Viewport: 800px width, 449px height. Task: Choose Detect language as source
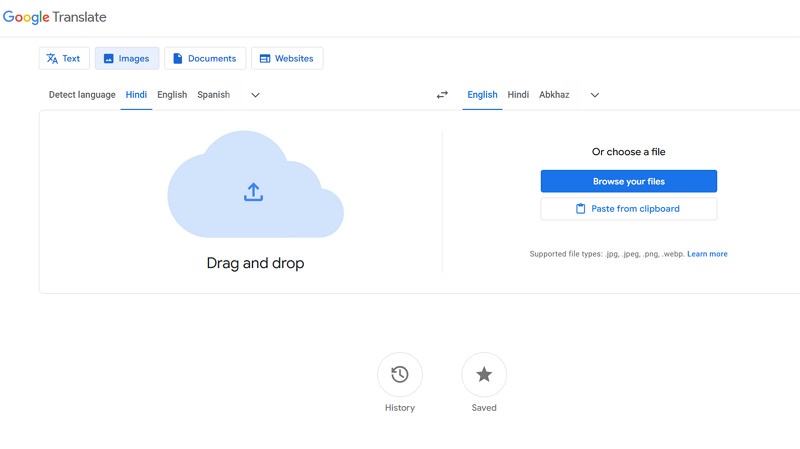(82, 94)
